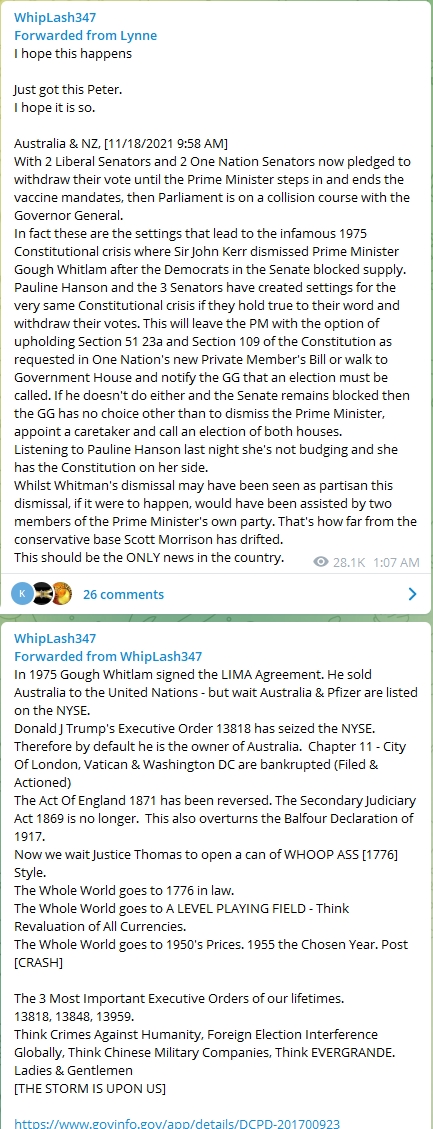The height and width of the screenshot is (1129, 433).
Task: Follow the Forwarded from WhipLash347 label
Action: (x=108, y=656)
